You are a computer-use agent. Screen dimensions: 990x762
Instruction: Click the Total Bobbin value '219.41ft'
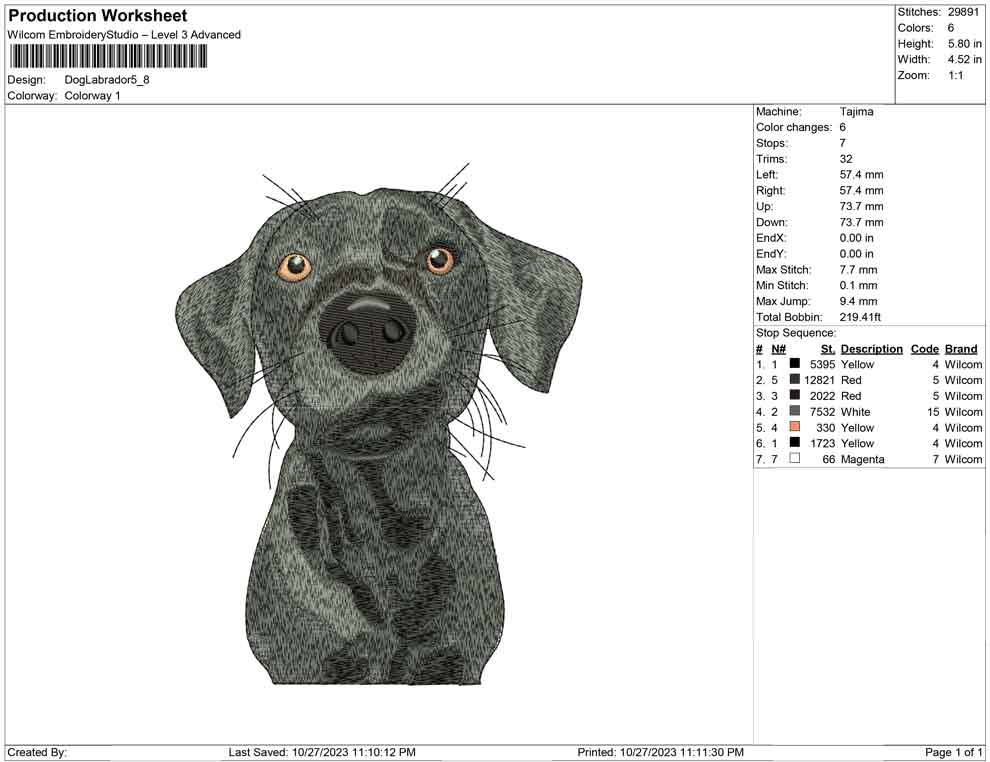860,317
